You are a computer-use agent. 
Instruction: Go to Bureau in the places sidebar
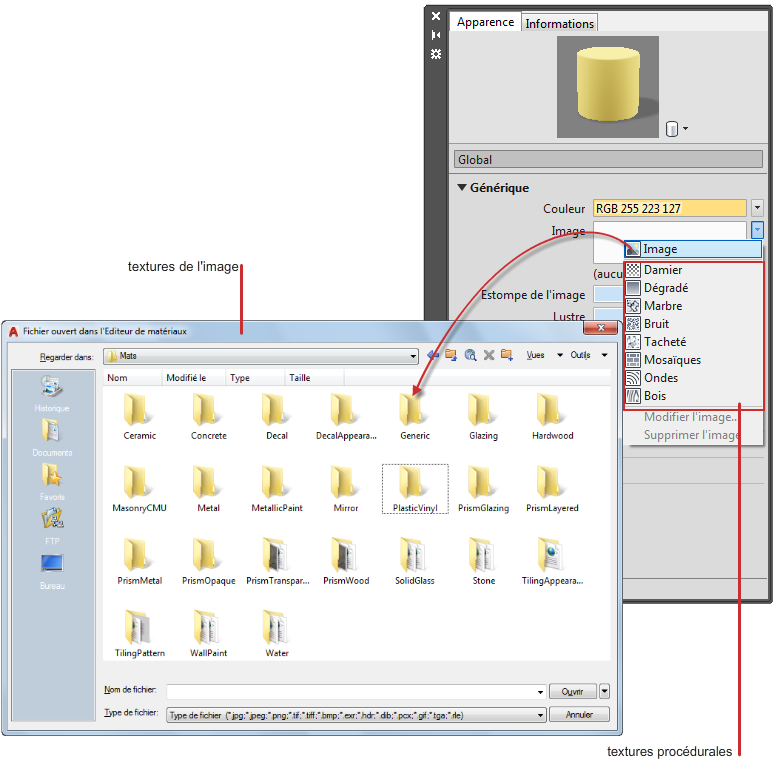coord(52,571)
